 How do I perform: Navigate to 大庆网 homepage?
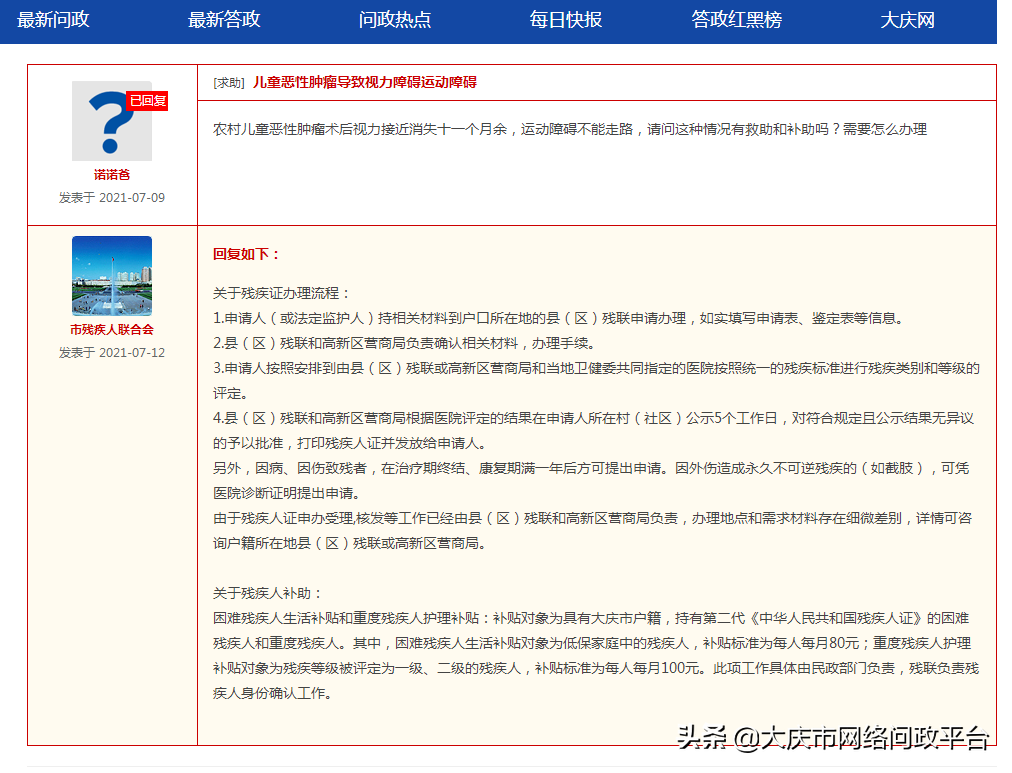point(909,20)
